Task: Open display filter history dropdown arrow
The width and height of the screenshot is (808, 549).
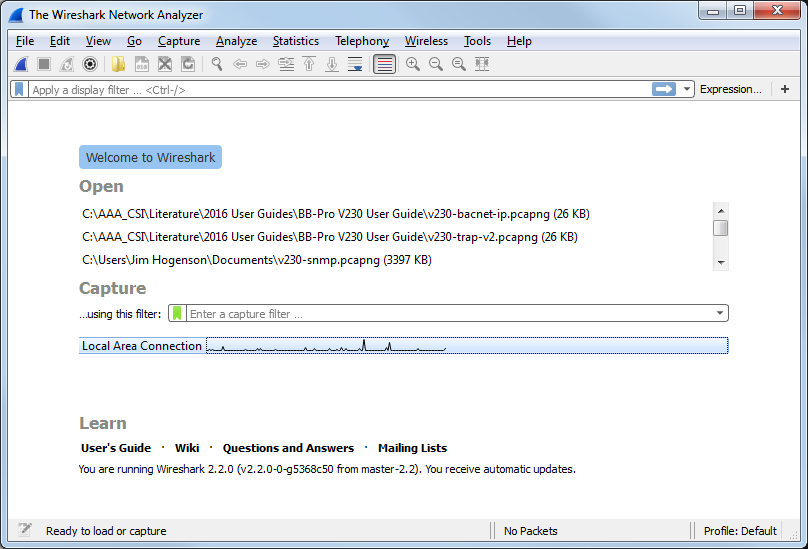Action: coord(686,89)
